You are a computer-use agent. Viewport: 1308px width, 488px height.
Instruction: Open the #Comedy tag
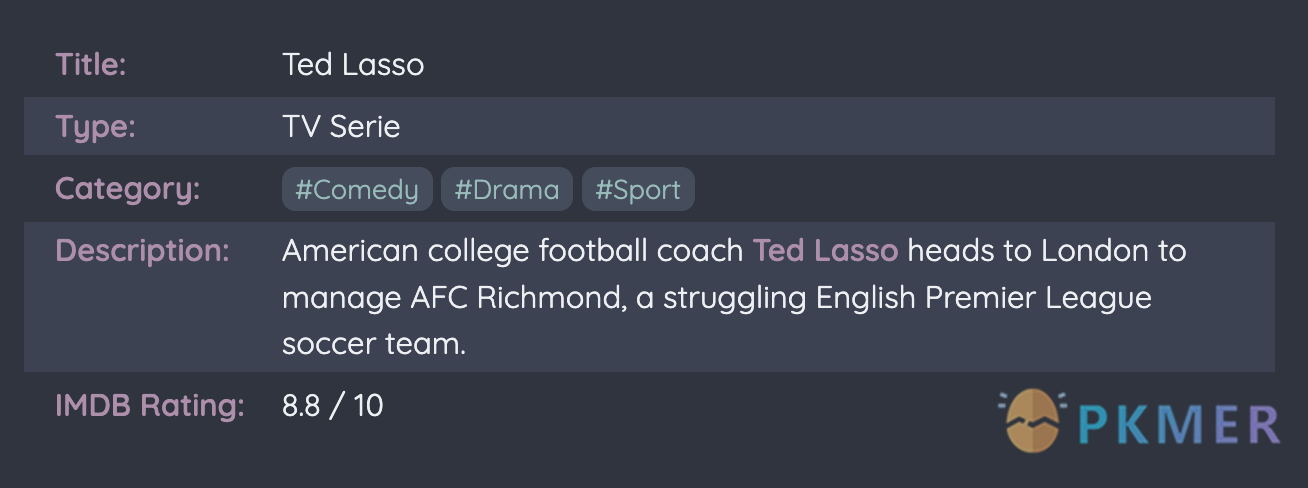357,189
